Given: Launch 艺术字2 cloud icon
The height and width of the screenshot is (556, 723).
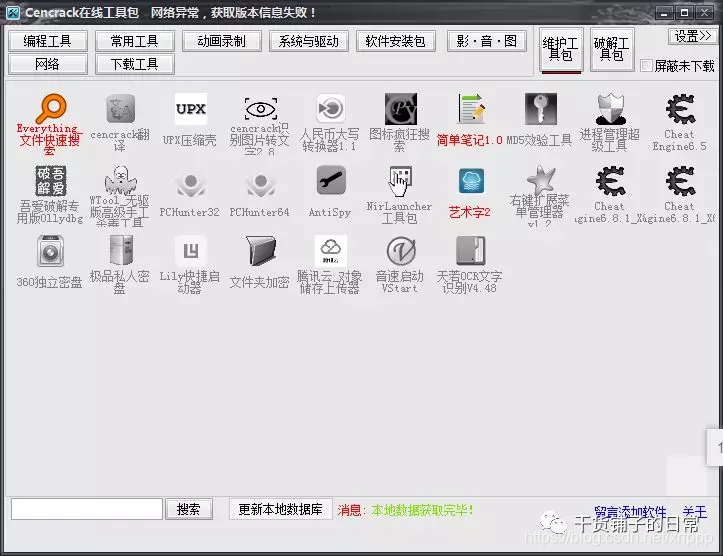Looking at the screenshot, I should tap(471, 181).
